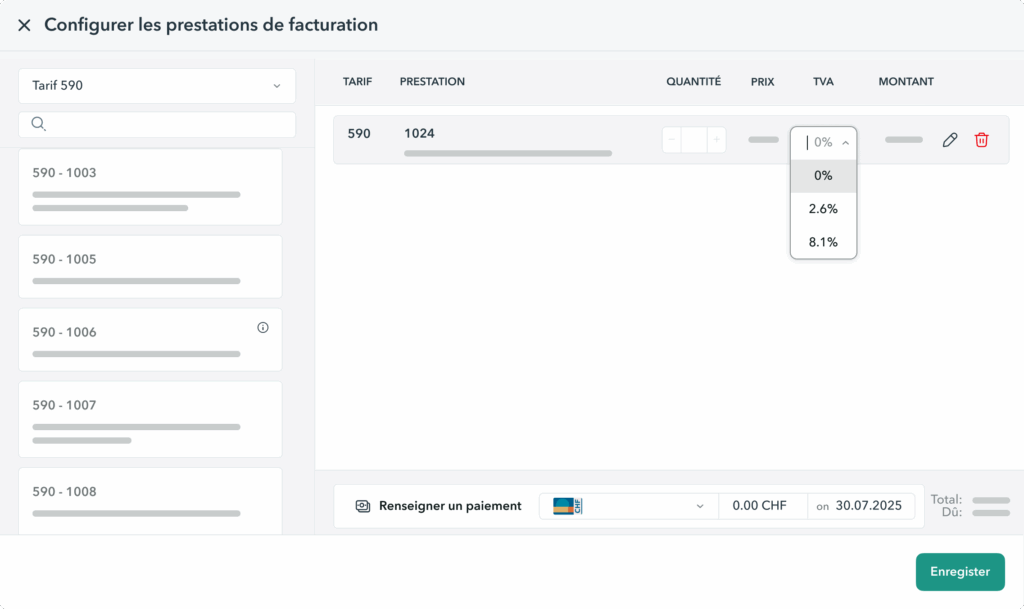Select the 590 - 1008 service card
This screenshot has width=1024, height=609.
(x=150, y=501)
